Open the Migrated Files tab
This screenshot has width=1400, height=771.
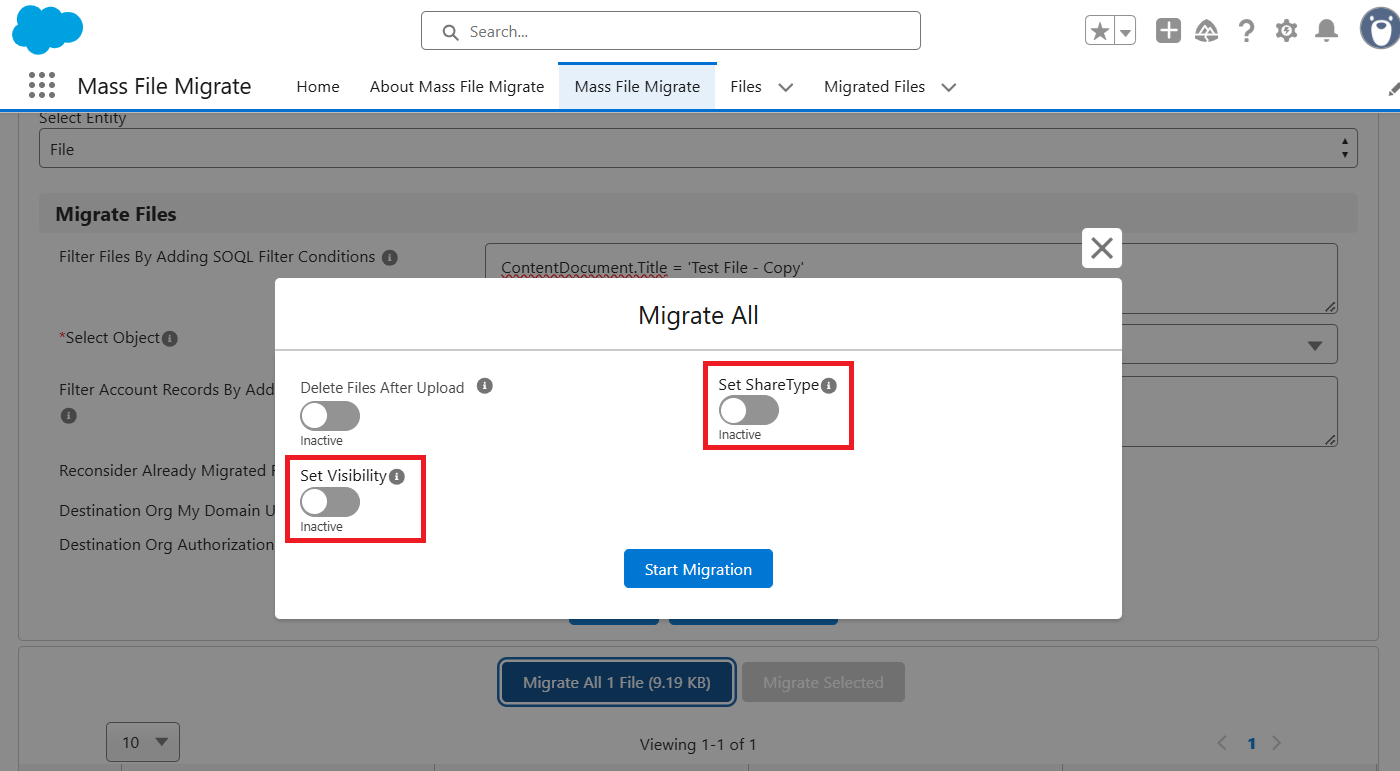[875, 87]
